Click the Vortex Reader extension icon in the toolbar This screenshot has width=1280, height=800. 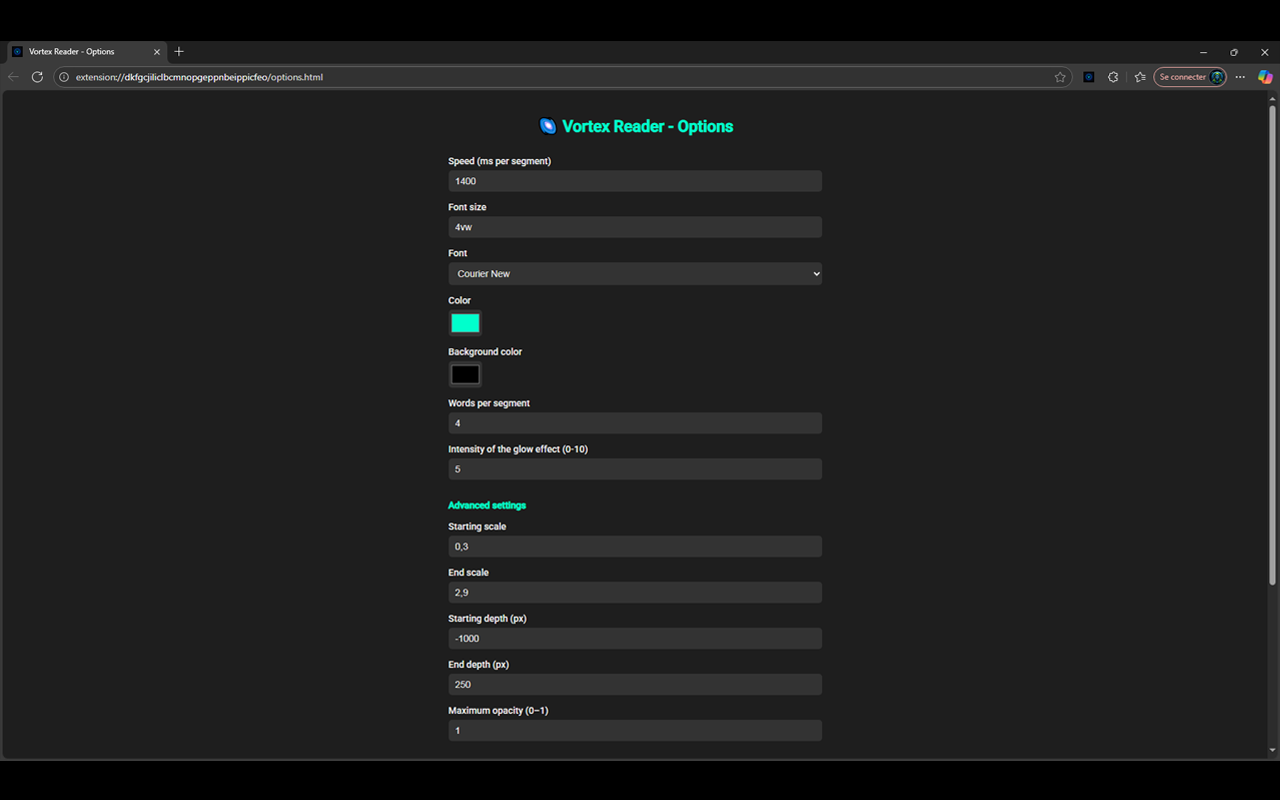pos(1088,76)
